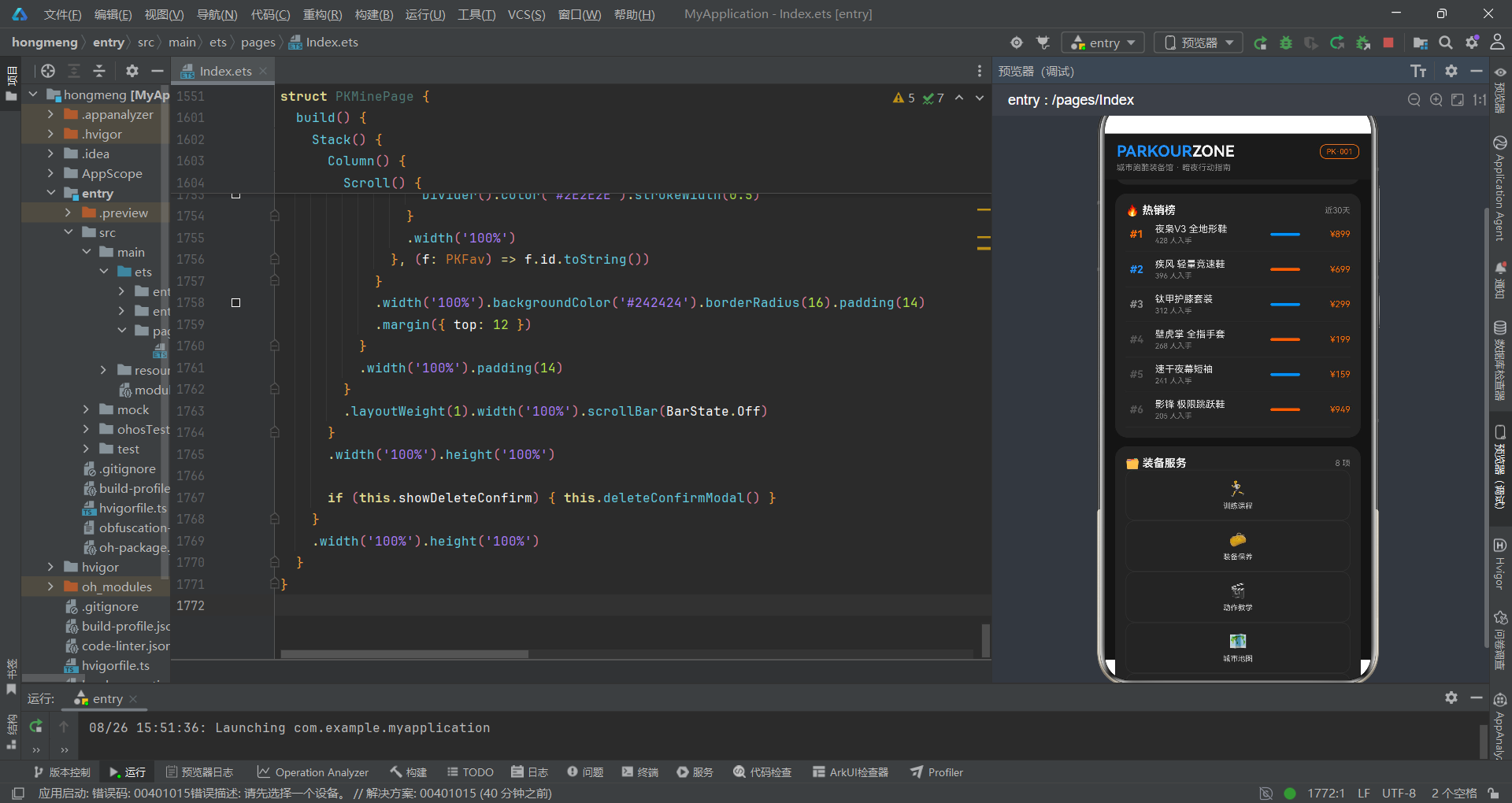The image size is (1512, 803).
Task: Click the previewer font size TT icon
Action: (1418, 72)
